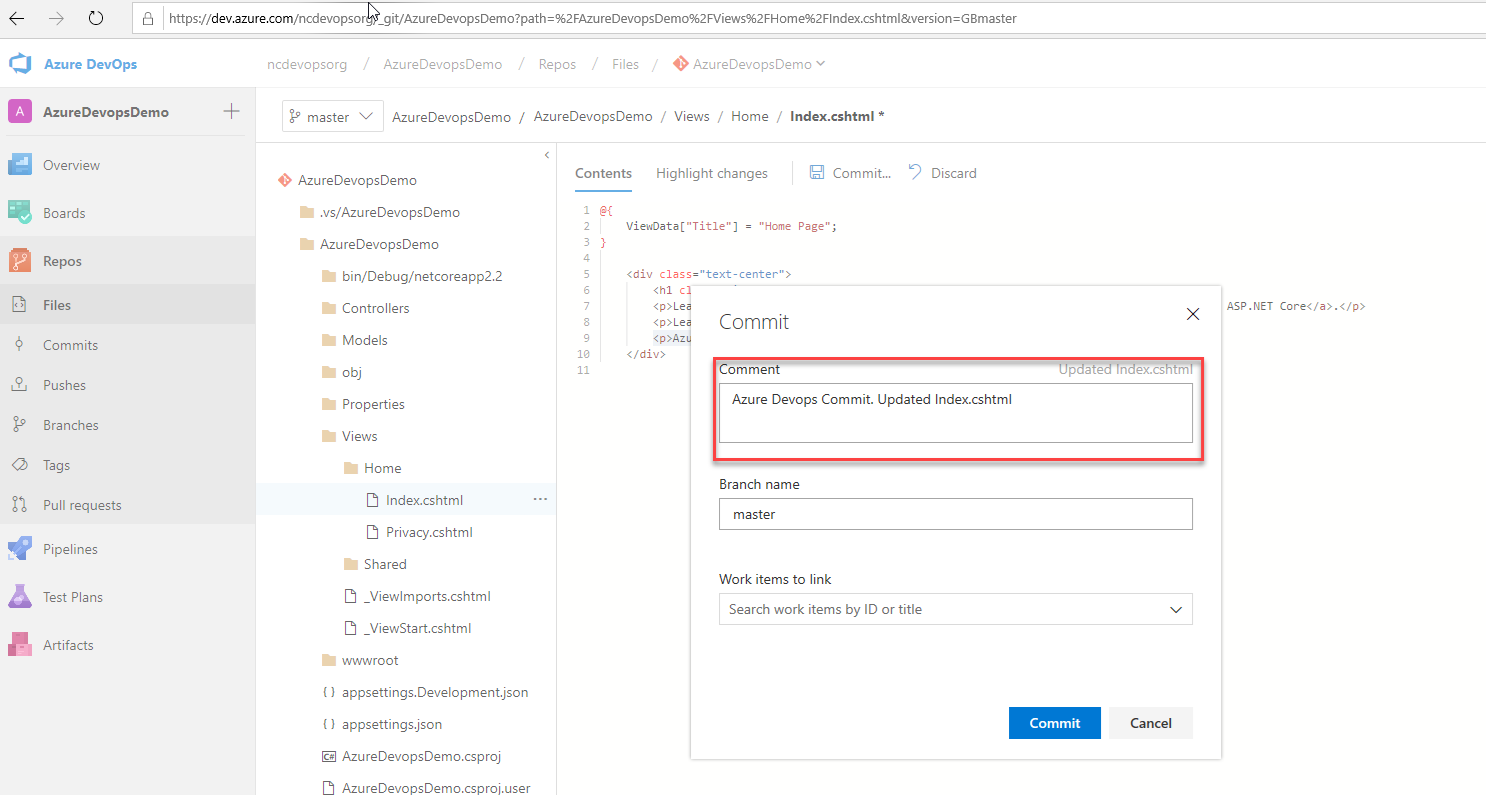Click the browser address bar
1486x795 pixels.
pyautogui.click(x=808, y=18)
